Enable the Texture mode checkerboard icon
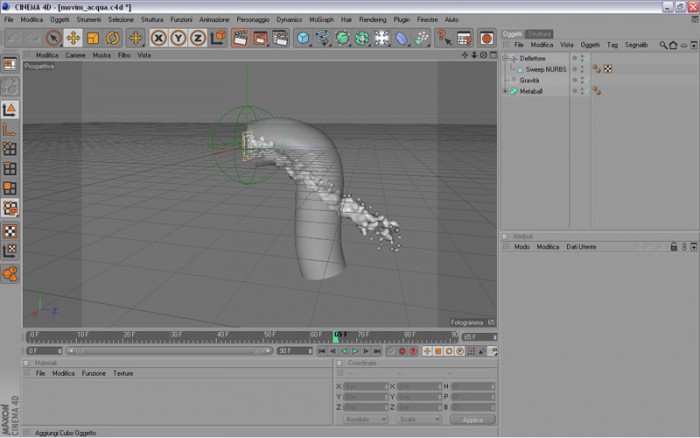The image size is (700, 438). click(x=10, y=231)
